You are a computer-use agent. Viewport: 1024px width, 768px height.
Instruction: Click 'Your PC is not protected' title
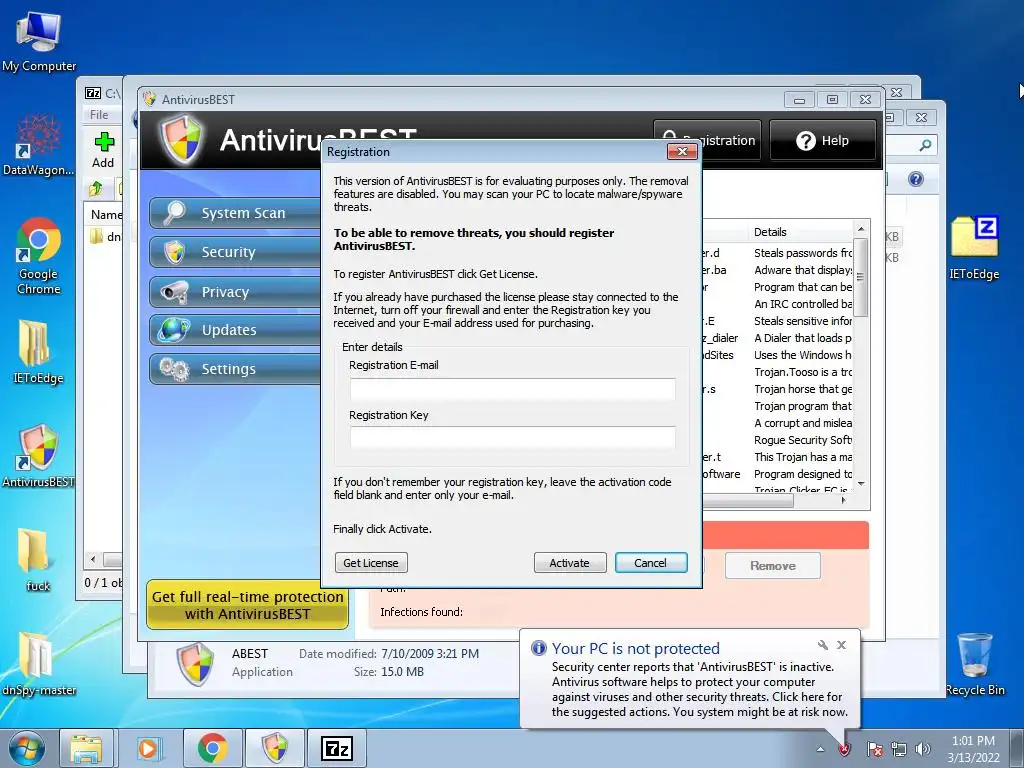point(635,648)
